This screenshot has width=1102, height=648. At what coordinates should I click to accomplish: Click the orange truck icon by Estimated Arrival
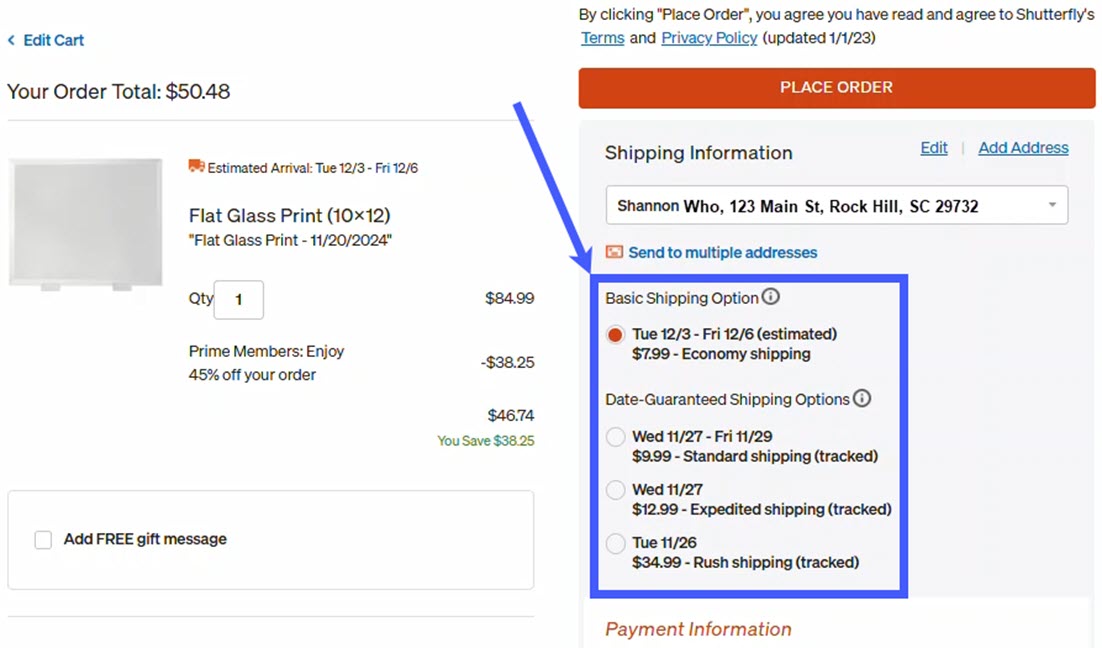[196, 167]
